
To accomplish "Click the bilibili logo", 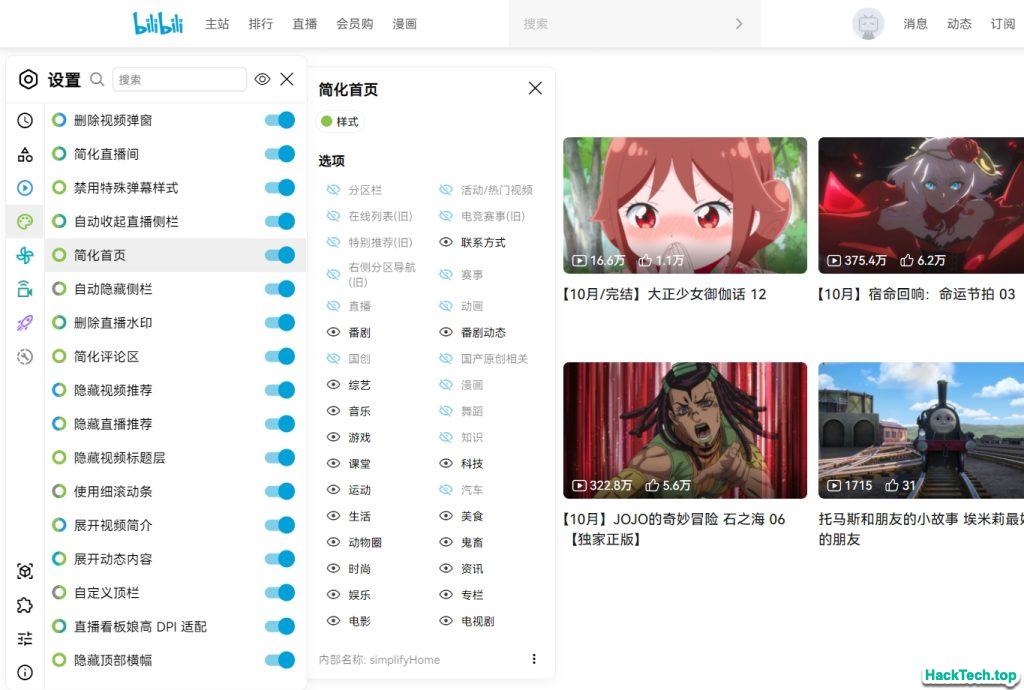I will coord(158,23).
